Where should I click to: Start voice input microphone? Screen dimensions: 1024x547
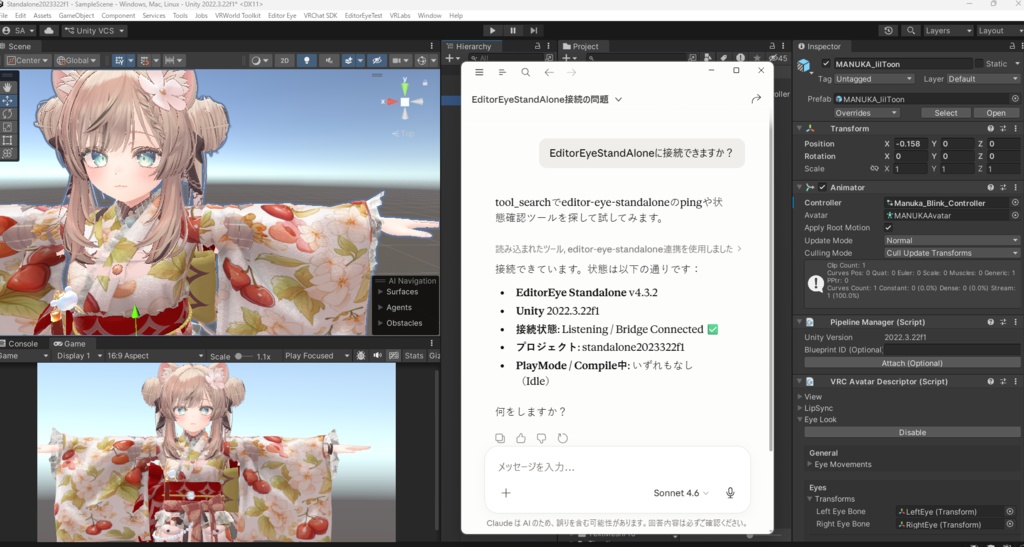[x=730, y=493]
